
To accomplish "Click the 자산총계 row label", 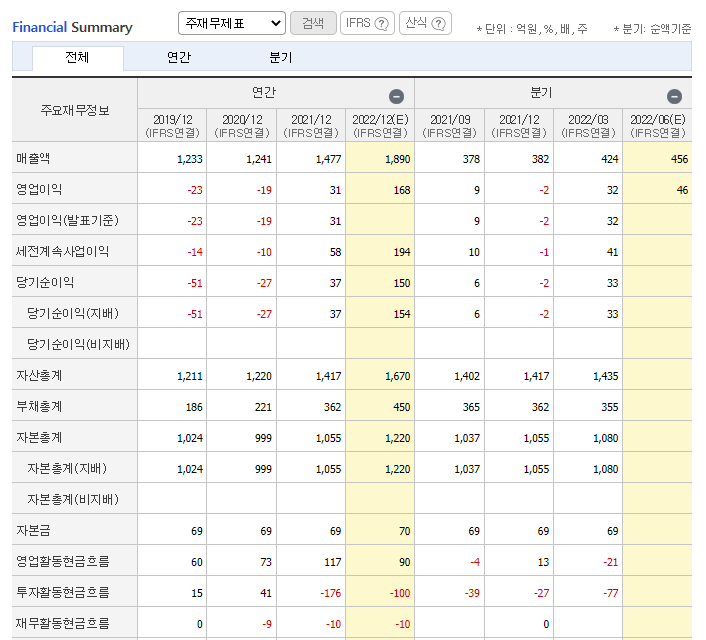I will click(x=39, y=376).
